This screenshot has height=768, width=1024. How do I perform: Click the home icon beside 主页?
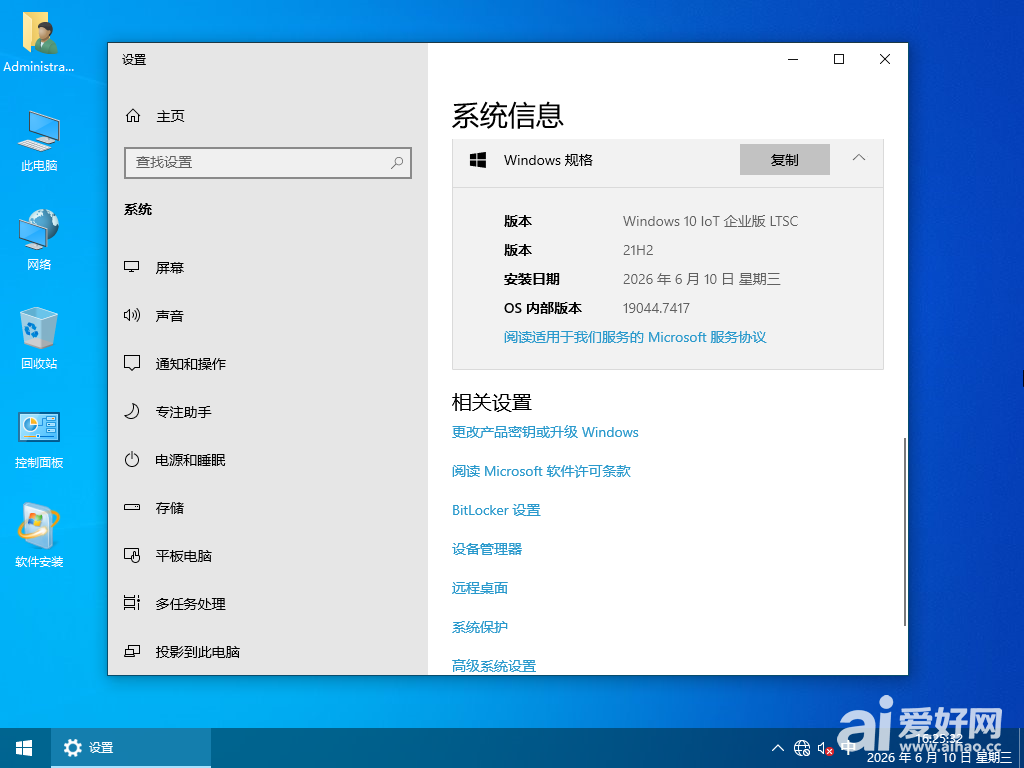(133, 116)
